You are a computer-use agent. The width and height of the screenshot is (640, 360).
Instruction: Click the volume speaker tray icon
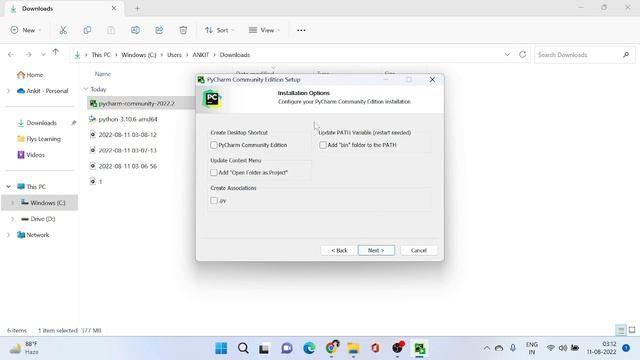click(x=563, y=348)
